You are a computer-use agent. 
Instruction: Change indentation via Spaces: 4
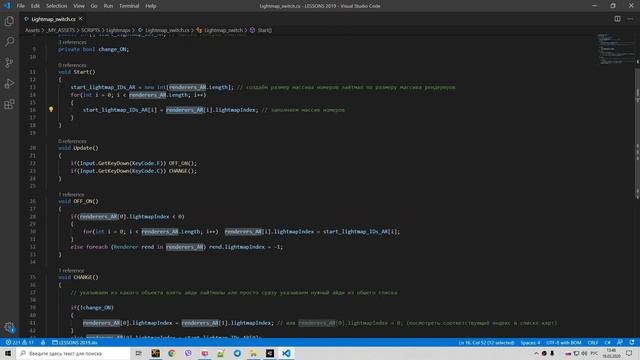click(530, 342)
